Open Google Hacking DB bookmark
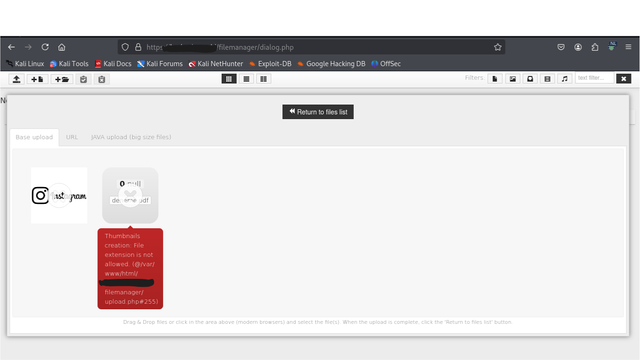 pyautogui.click(x=331, y=64)
